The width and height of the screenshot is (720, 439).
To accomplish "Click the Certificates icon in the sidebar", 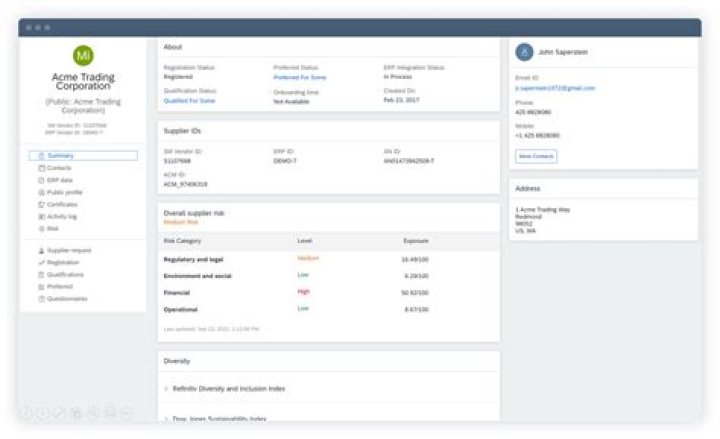I will click(41, 205).
